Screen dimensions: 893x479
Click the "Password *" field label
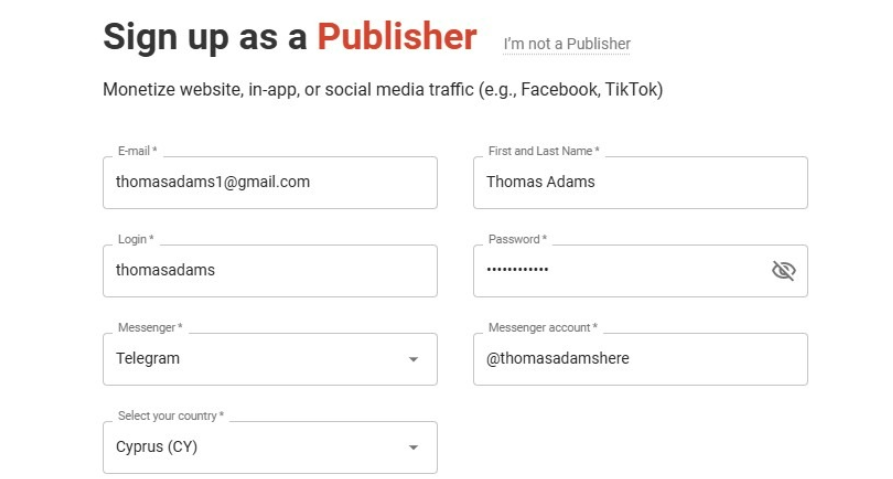point(517,239)
